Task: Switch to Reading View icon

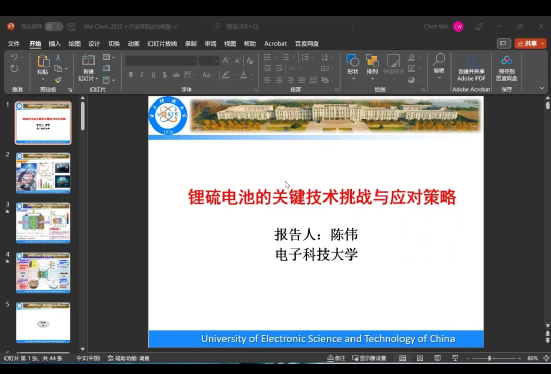Action: tap(437, 358)
